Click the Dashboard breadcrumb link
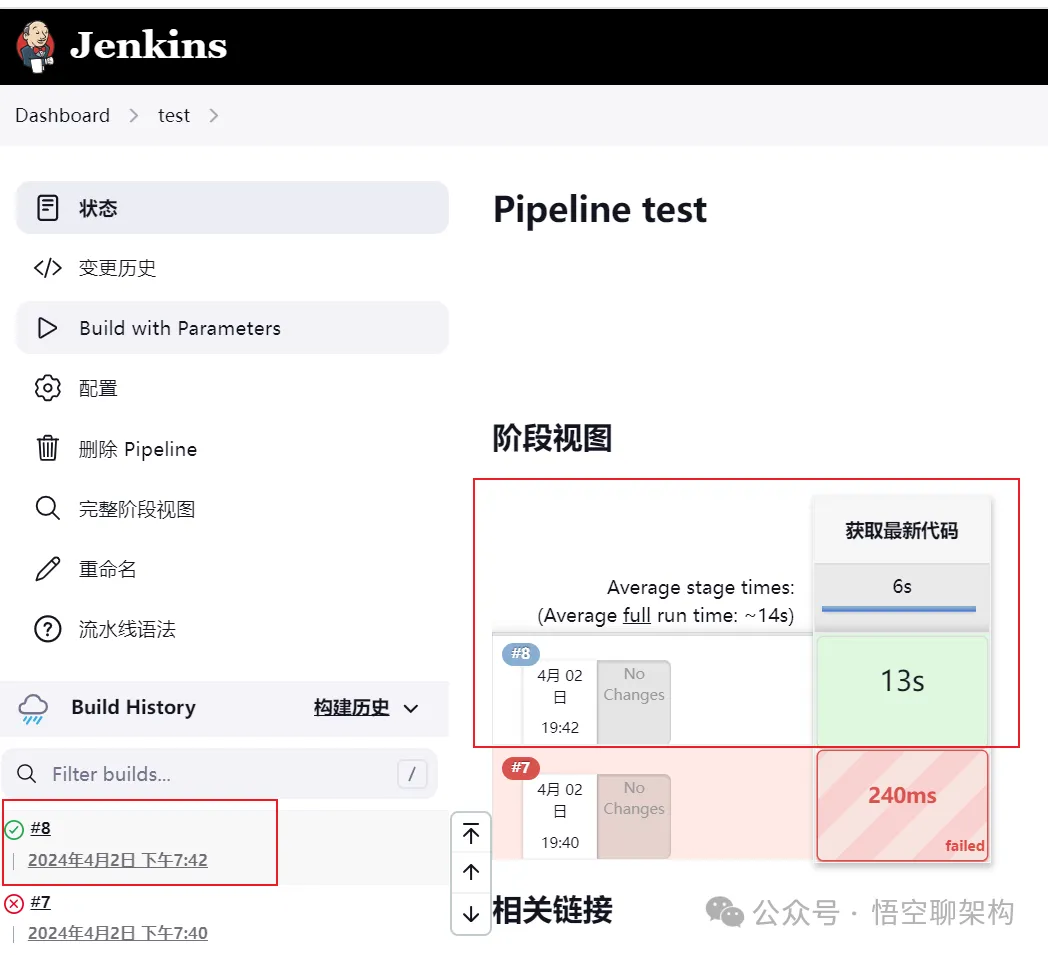The width and height of the screenshot is (1048, 955). (x=62, y=116)
